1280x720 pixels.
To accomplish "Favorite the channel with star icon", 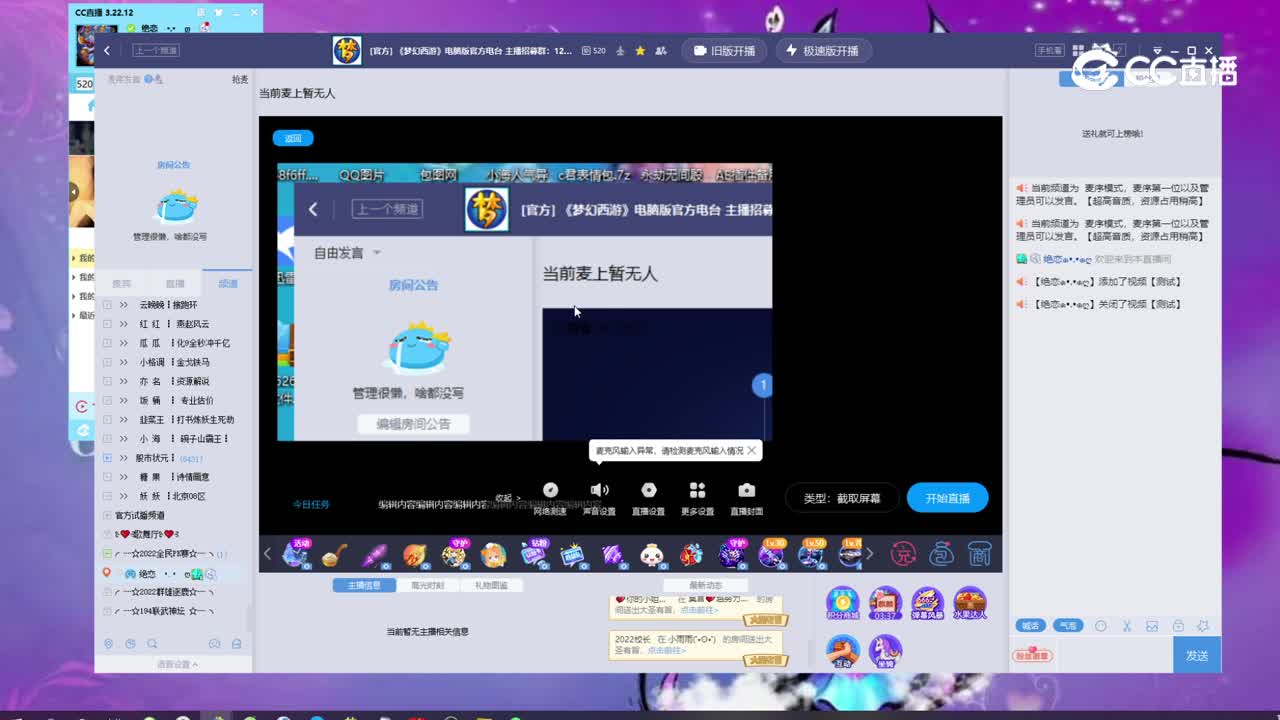I will 640,51.
